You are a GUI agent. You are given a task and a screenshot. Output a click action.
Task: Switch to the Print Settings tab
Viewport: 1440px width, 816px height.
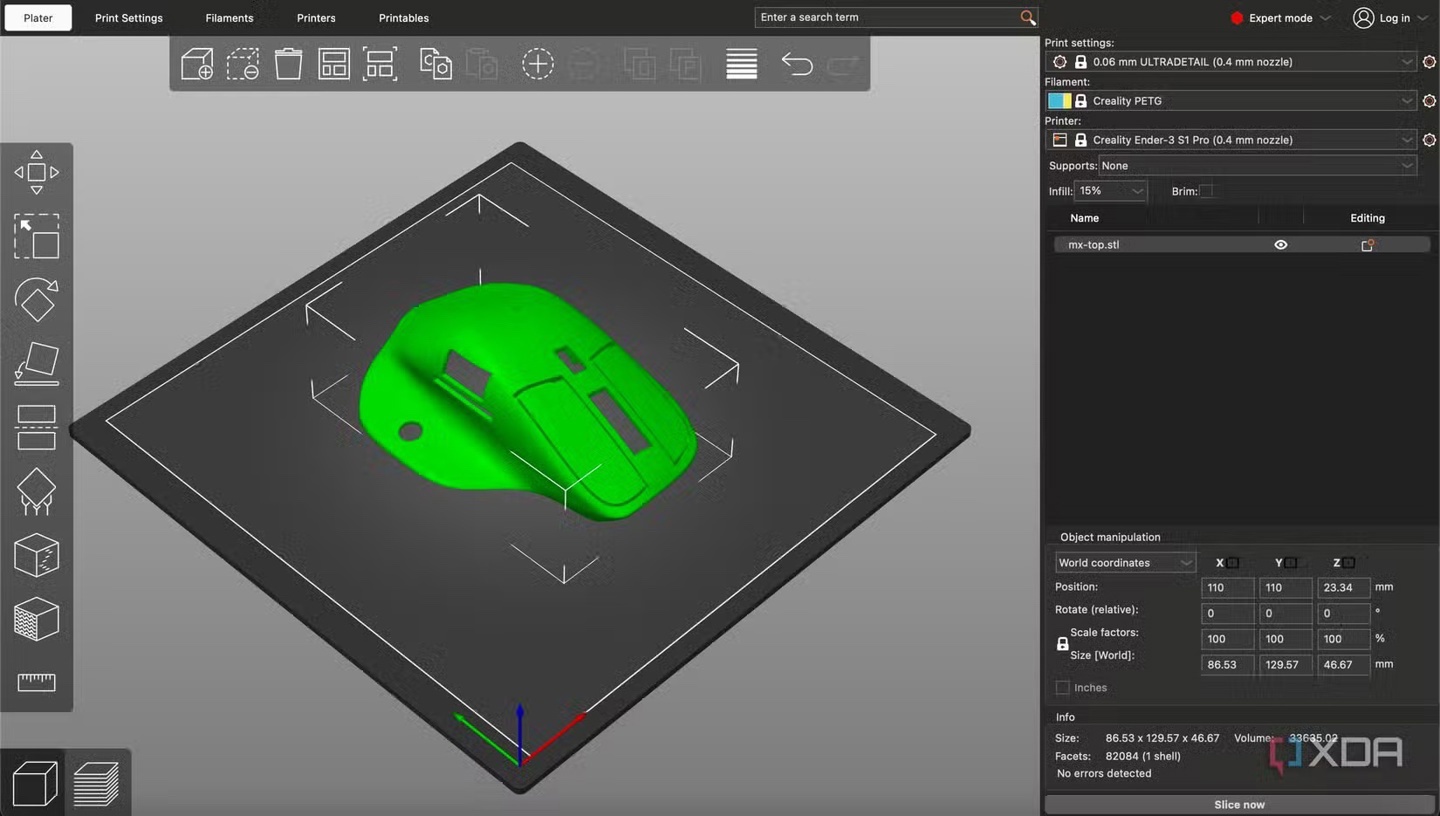(129, 18)
